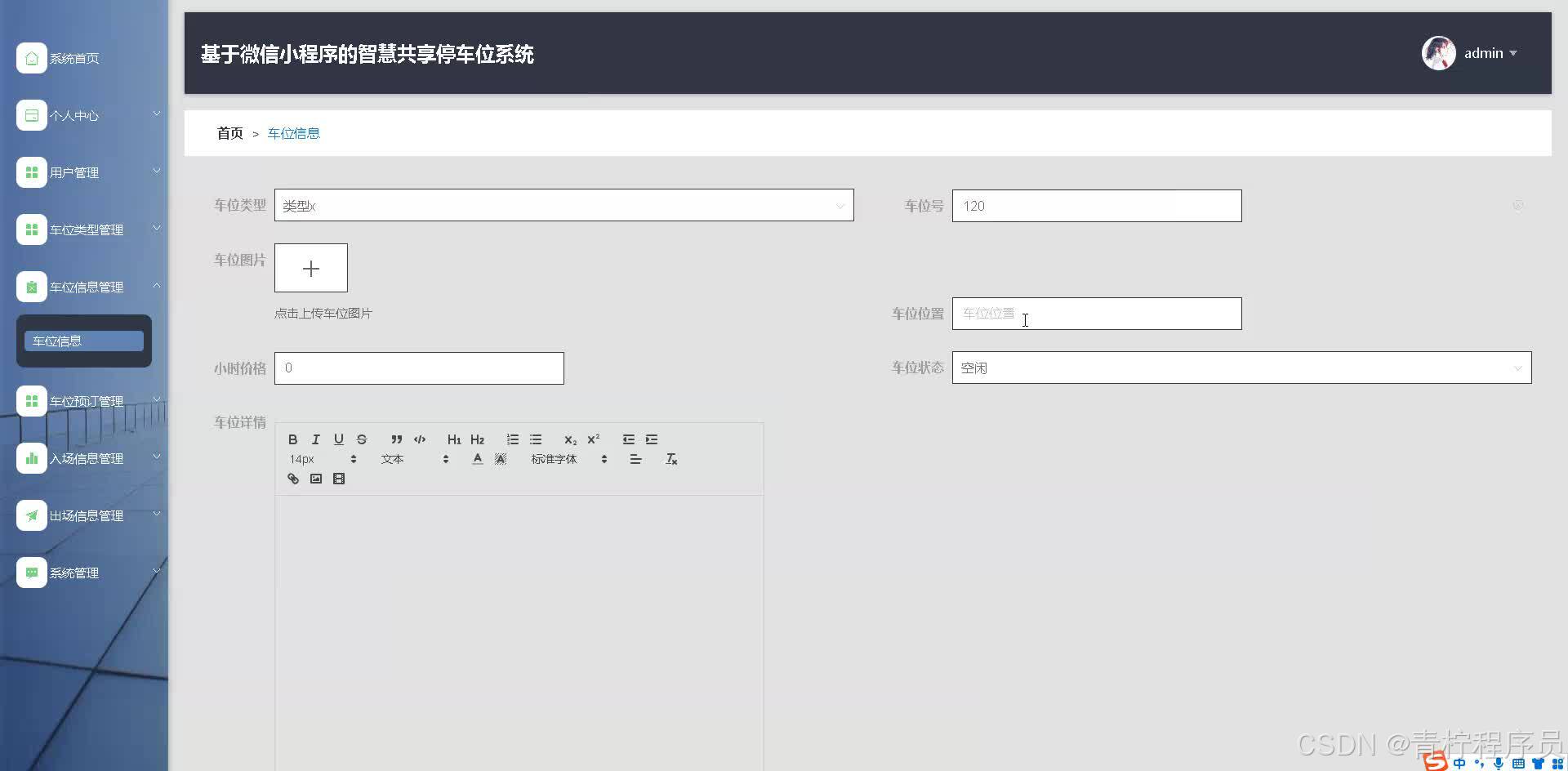Viewport: 1568px width, 771px height.
Task: Insert an image via the editor toolbar
Action: click(316, 479)
